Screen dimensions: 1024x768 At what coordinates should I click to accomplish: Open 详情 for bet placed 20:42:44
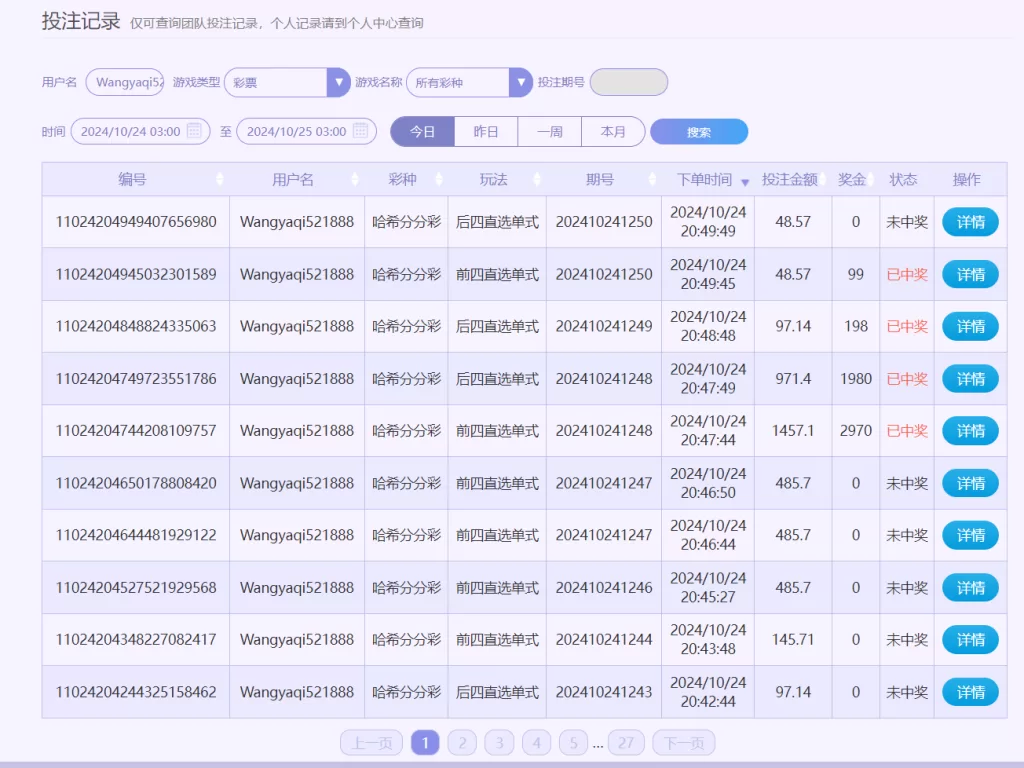click(970, 692)
